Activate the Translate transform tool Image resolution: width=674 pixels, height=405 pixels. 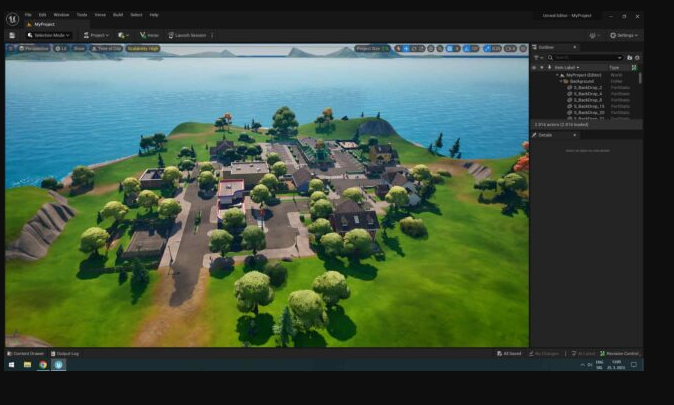[x=406, y=49]
